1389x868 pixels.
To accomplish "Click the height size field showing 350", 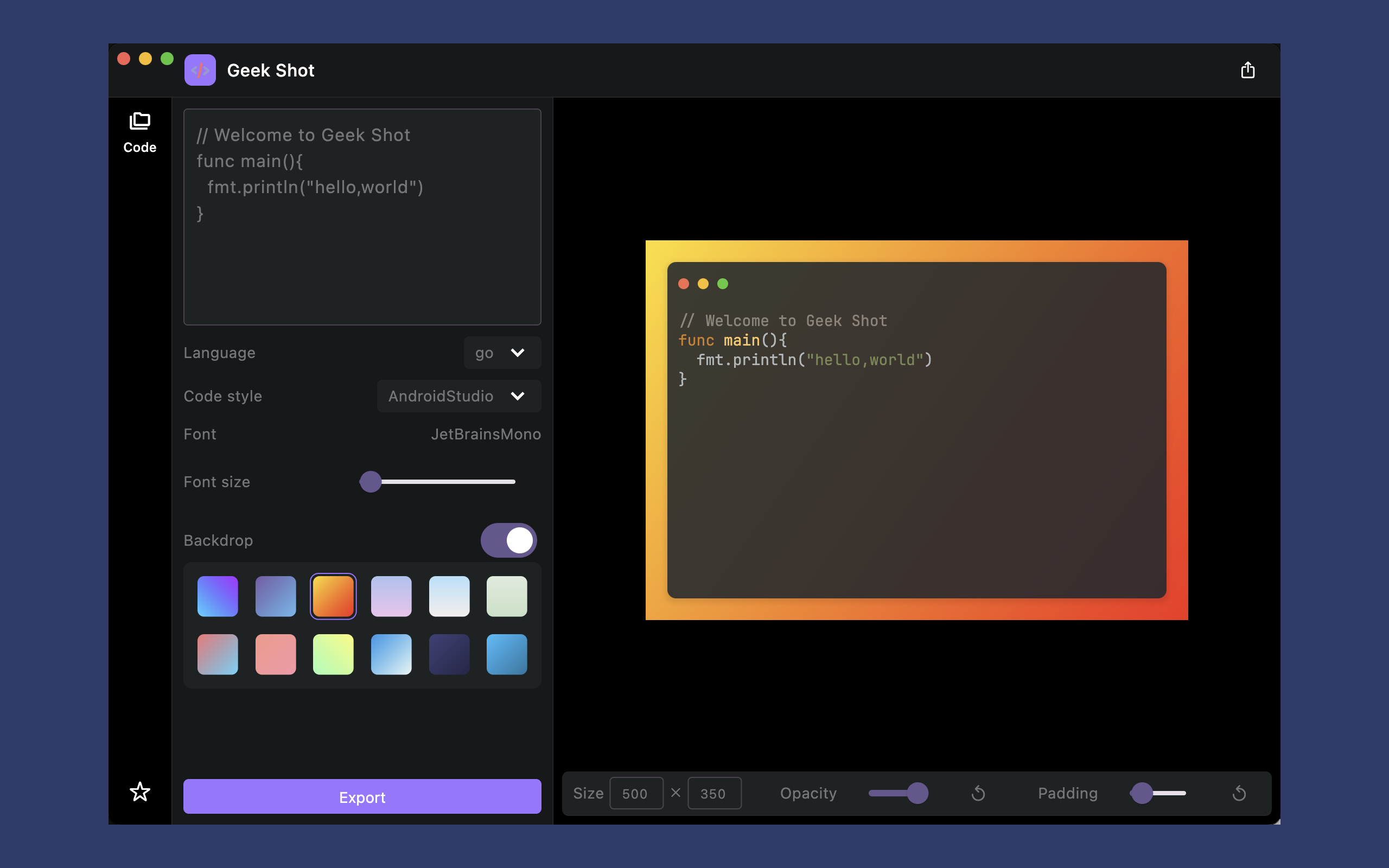I will point(714,793).
